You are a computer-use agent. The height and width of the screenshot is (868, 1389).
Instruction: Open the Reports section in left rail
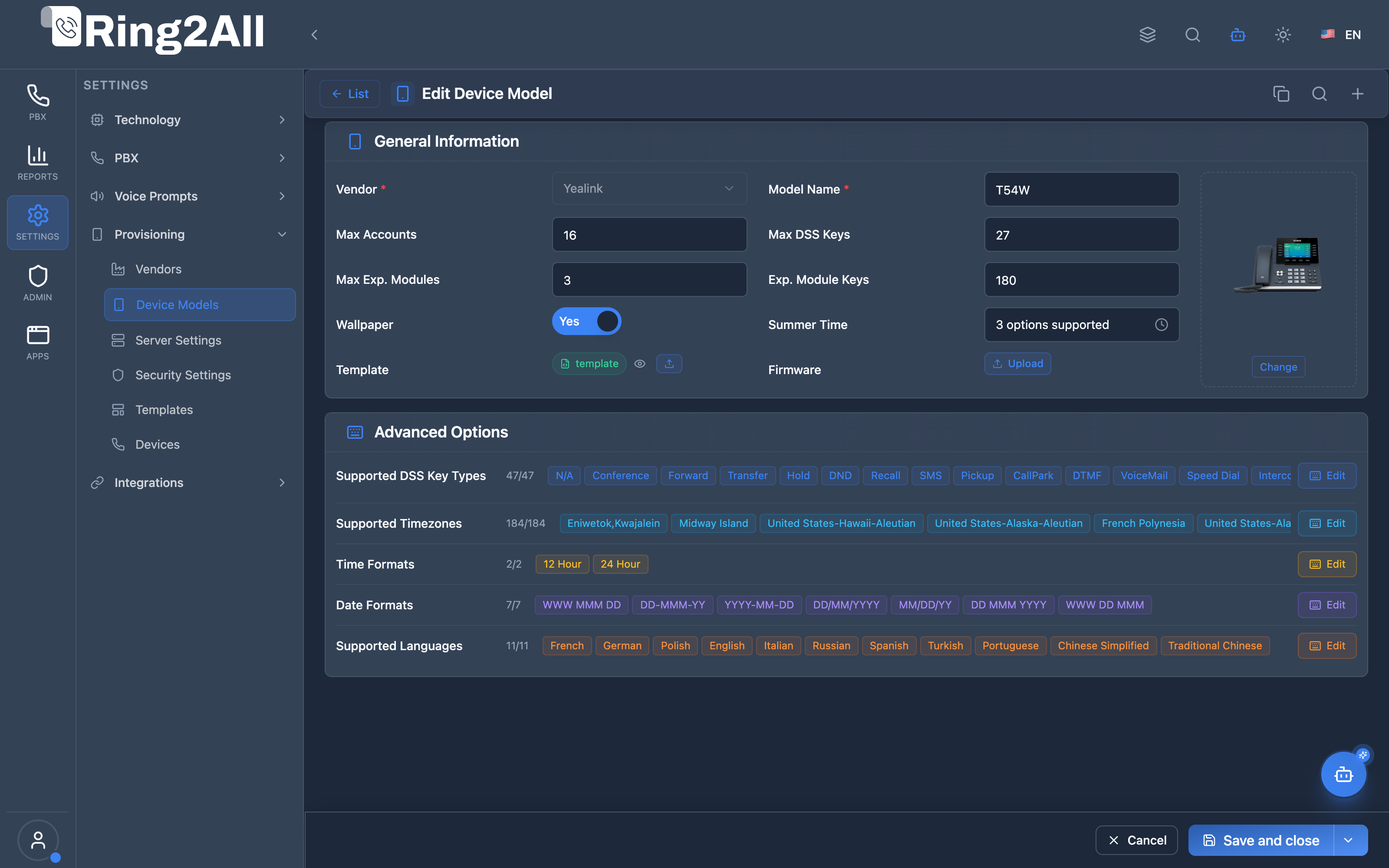pos(37,163)
